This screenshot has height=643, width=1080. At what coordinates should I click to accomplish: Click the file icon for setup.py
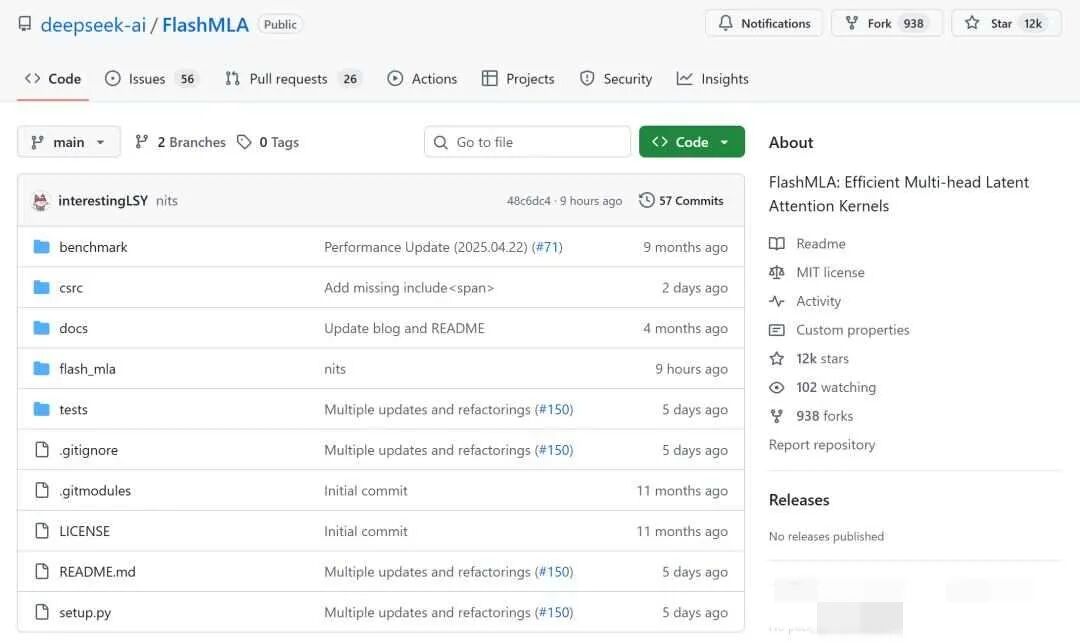(42, 612)
